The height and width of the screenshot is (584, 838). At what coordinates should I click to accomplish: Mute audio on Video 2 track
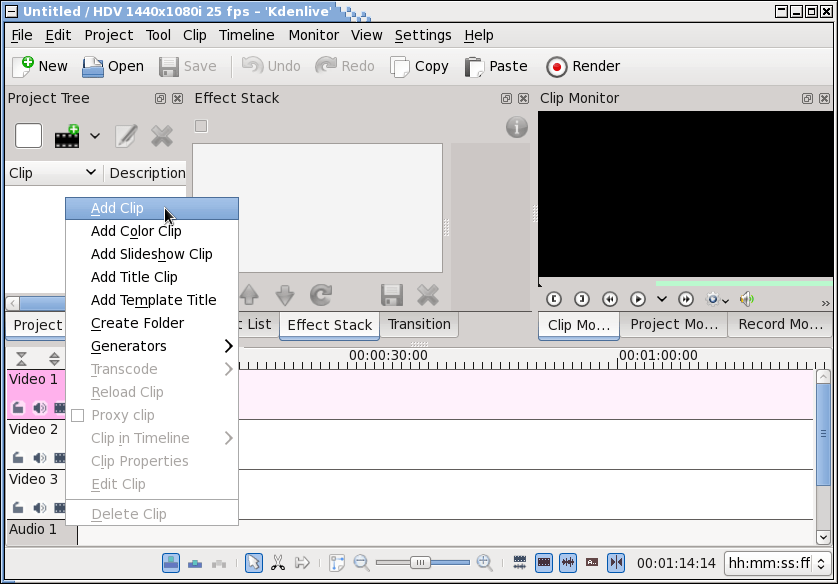[40, 458]
